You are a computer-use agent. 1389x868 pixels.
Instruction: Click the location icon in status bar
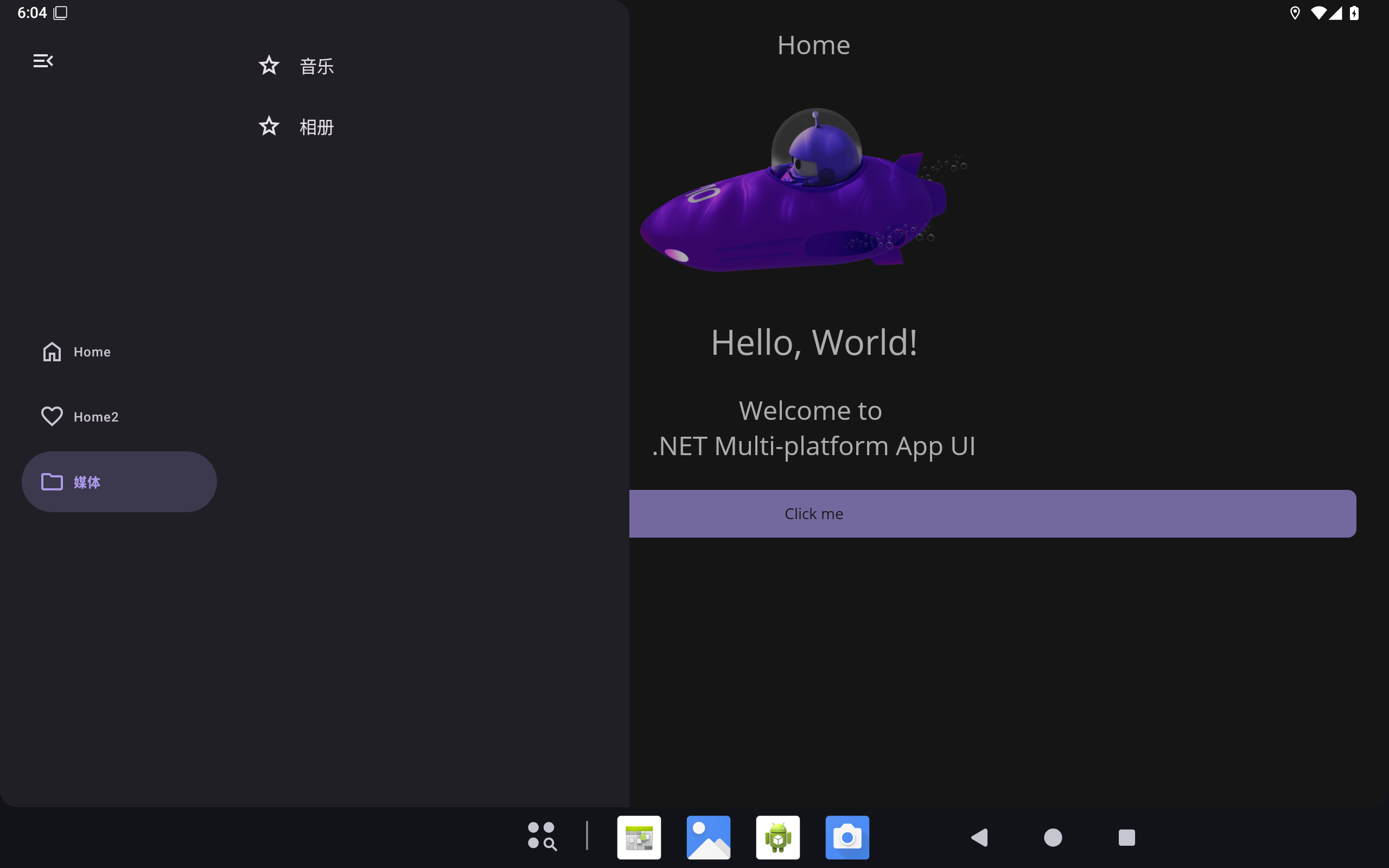point(1295,12)
